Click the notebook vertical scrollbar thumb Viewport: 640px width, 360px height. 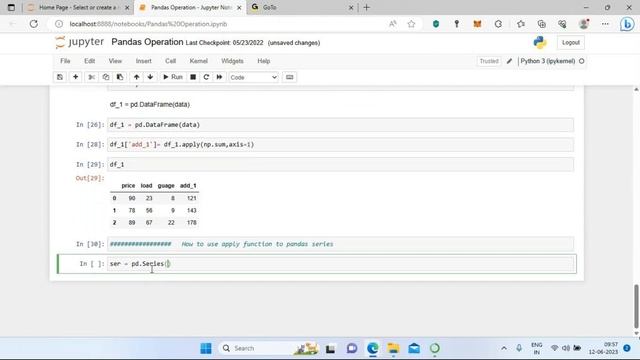pyautogui.click(x=636, y=306)
